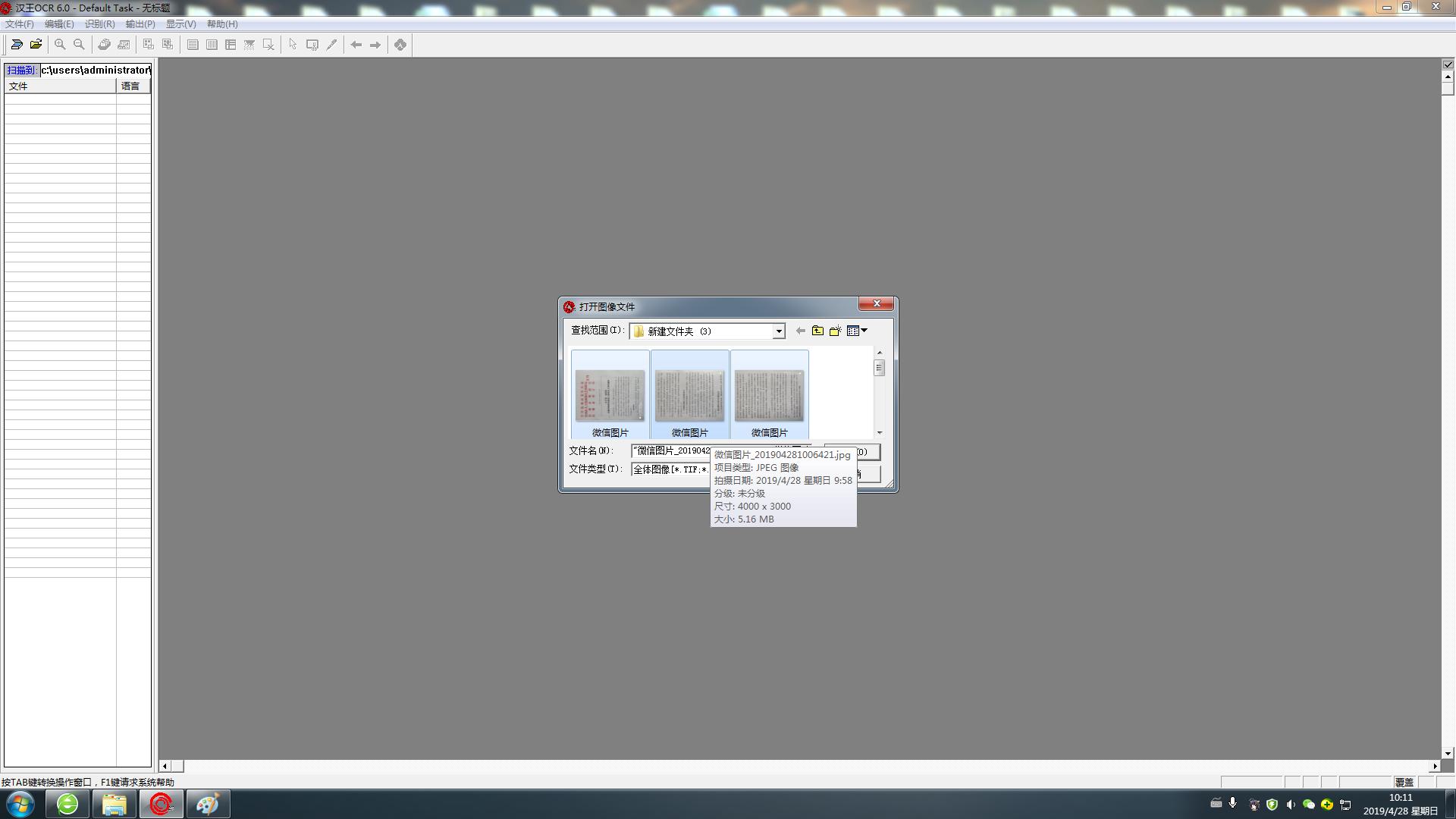The image size is (1456, 819).
Task: Select the first 微信图片 thumbnail
Action: tap(610, 395)
